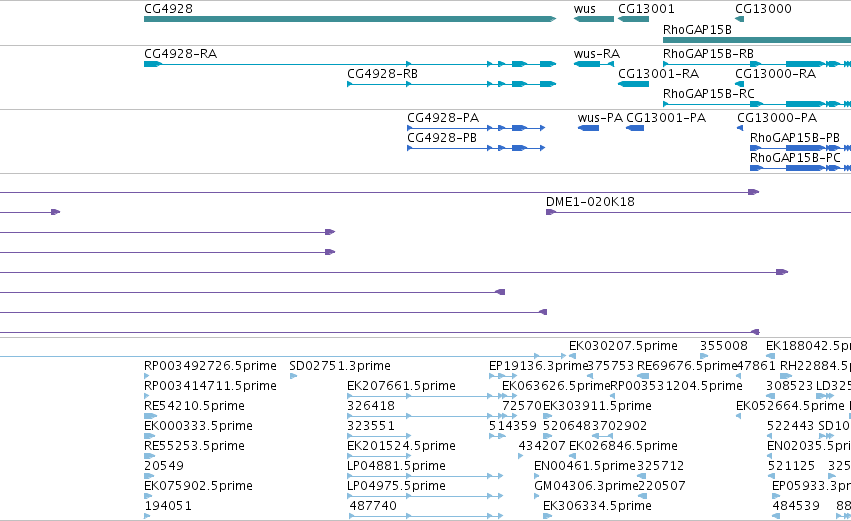This screenshot has width=851, height=521.
Task: Select the RE54210.5prime EST
Action: pyautogui.click(x=150, y=416)
